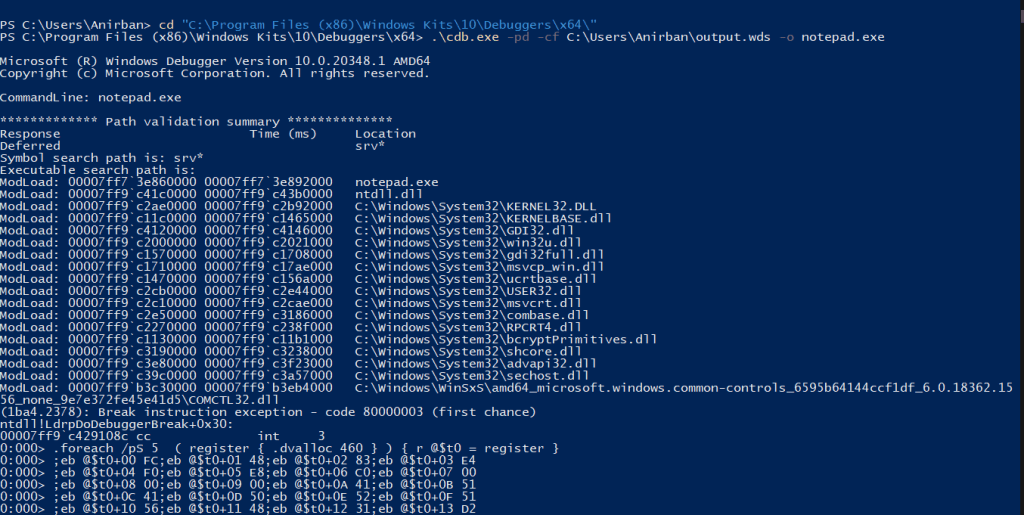Click the notepad.exe ModLoad entry
This screenshot has height=515, width=1024.
[397, 182]
